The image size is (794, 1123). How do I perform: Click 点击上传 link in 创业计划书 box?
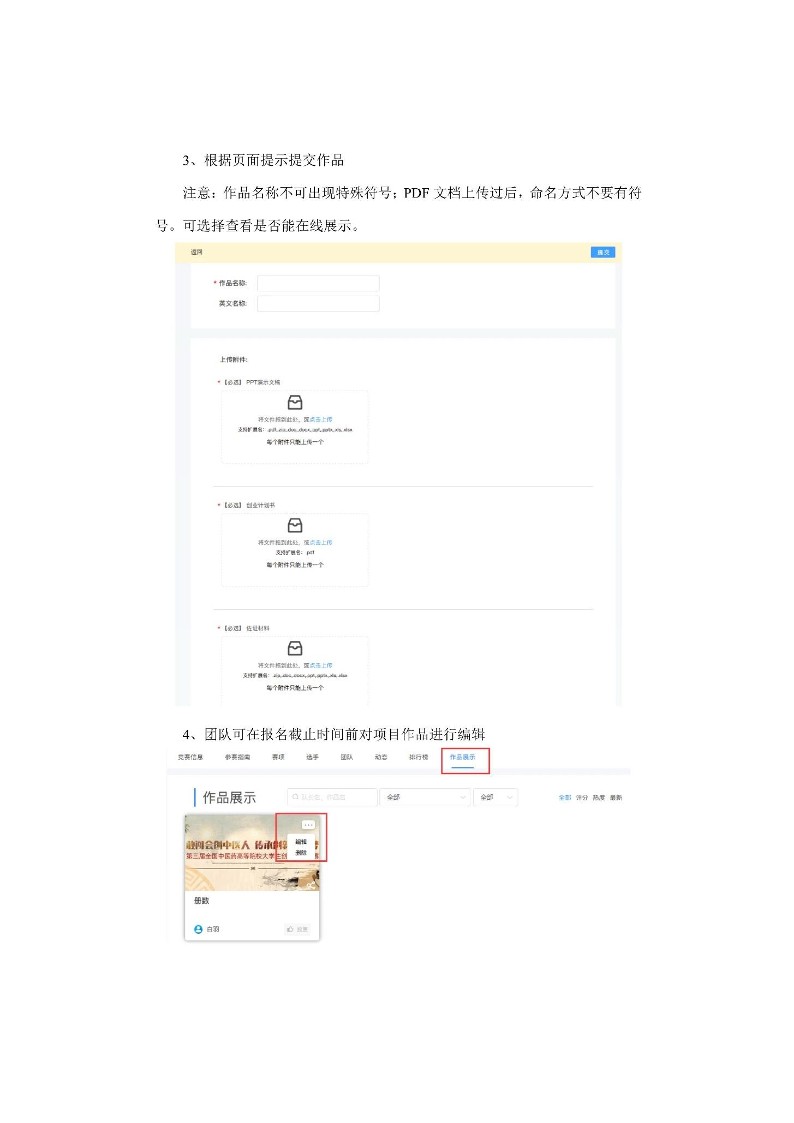click(321, 543)
